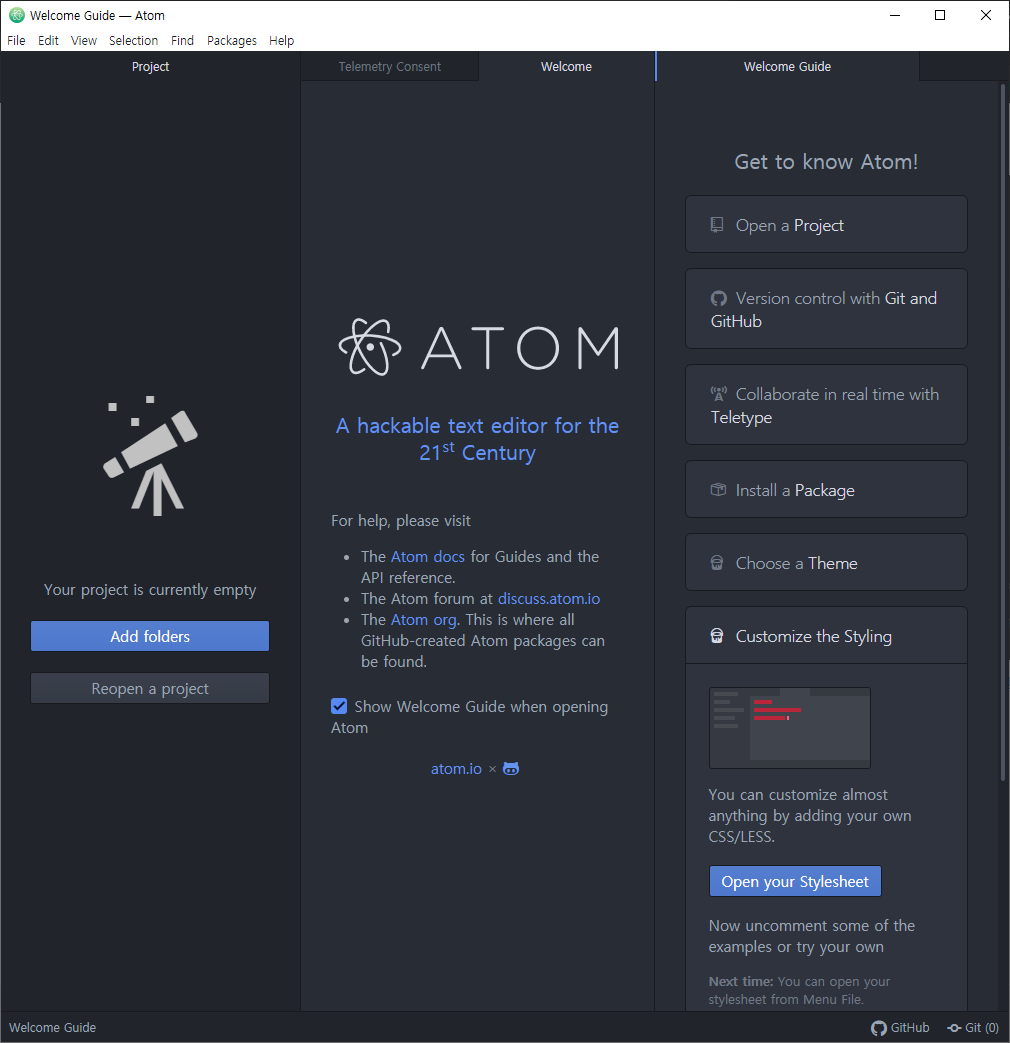
Task: Open the Edit menu
Action: click(x=48, y=41)
